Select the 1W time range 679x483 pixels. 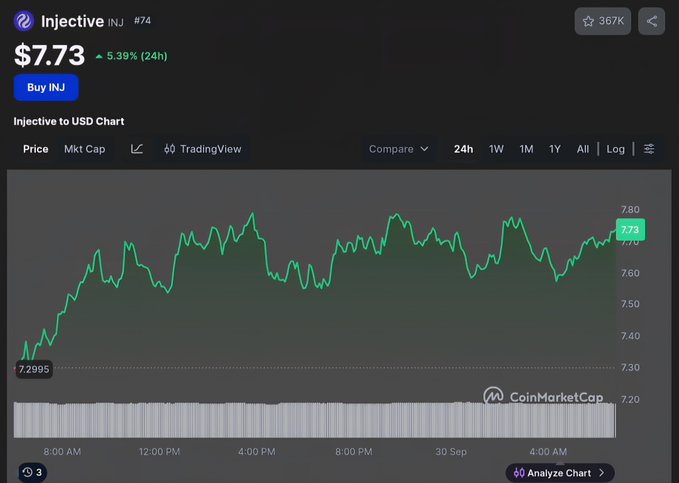coord(496,149)
